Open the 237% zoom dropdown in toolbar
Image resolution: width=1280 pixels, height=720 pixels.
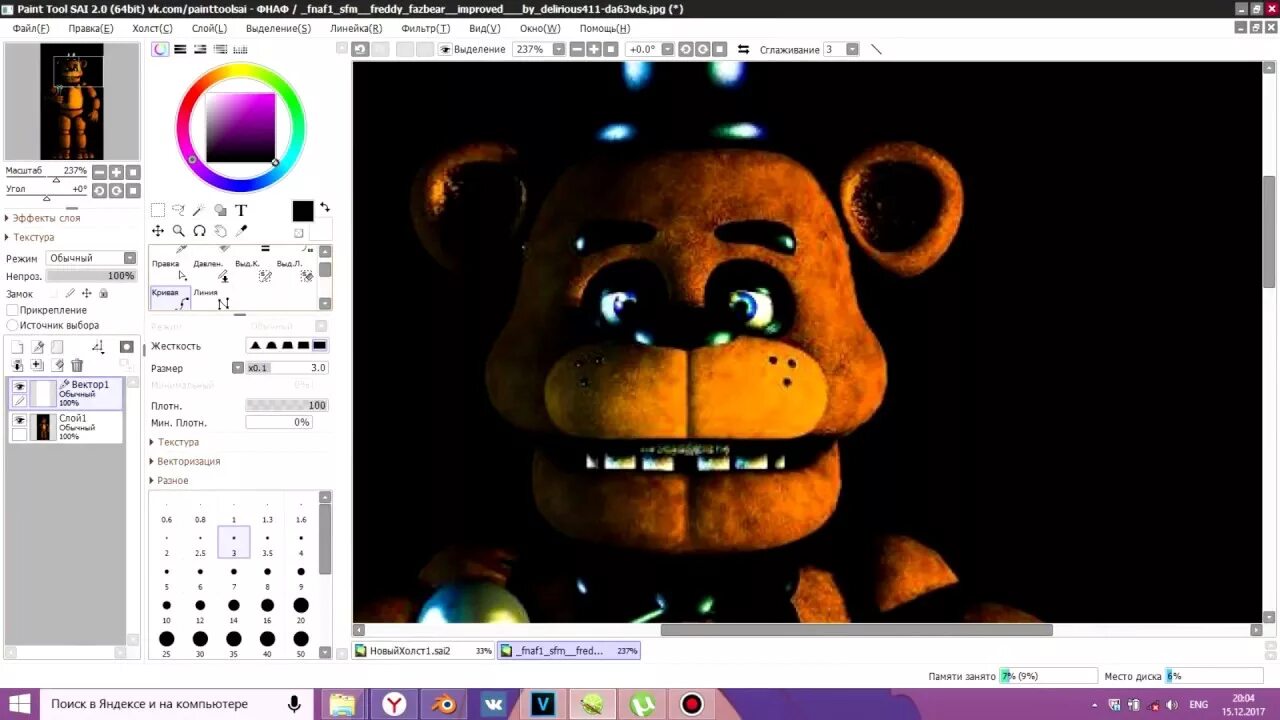pos(559,49)
